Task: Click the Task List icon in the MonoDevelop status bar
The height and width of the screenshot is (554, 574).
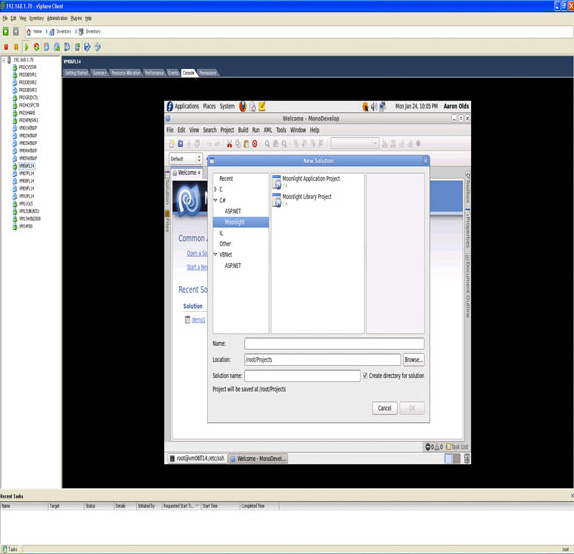Action: tap(448, 447)
